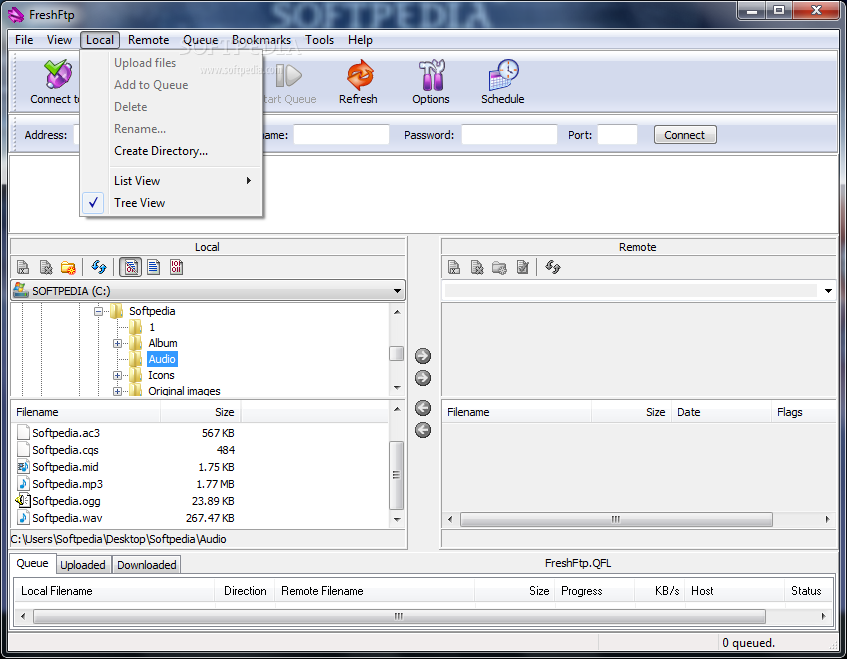Click the Remote panel refresh arrows icon

tap(553, 267)
